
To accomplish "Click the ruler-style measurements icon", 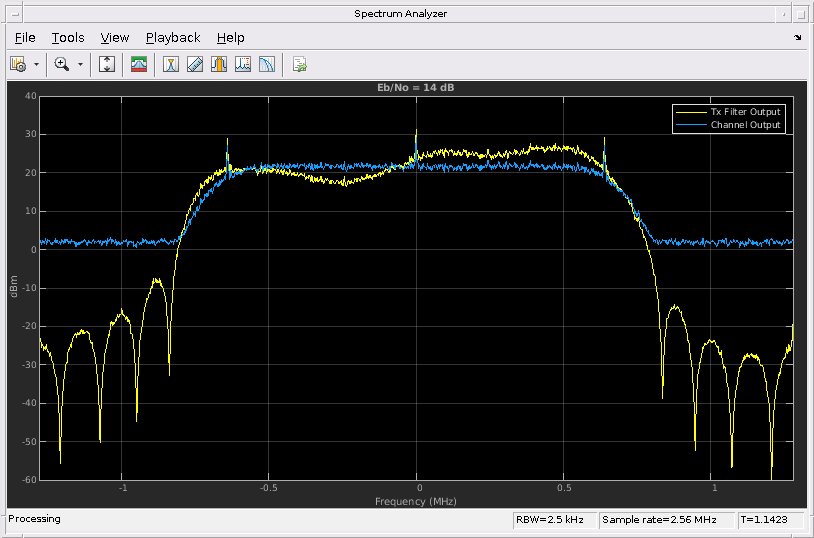I will click(x=195, y=64).
